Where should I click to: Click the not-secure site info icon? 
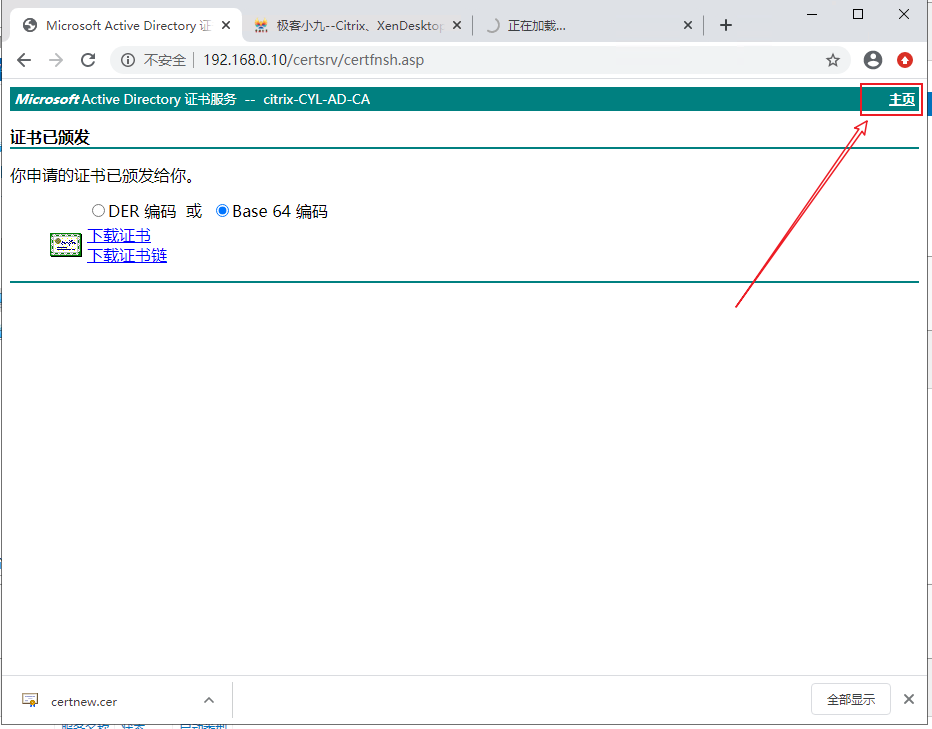(128, 60)
